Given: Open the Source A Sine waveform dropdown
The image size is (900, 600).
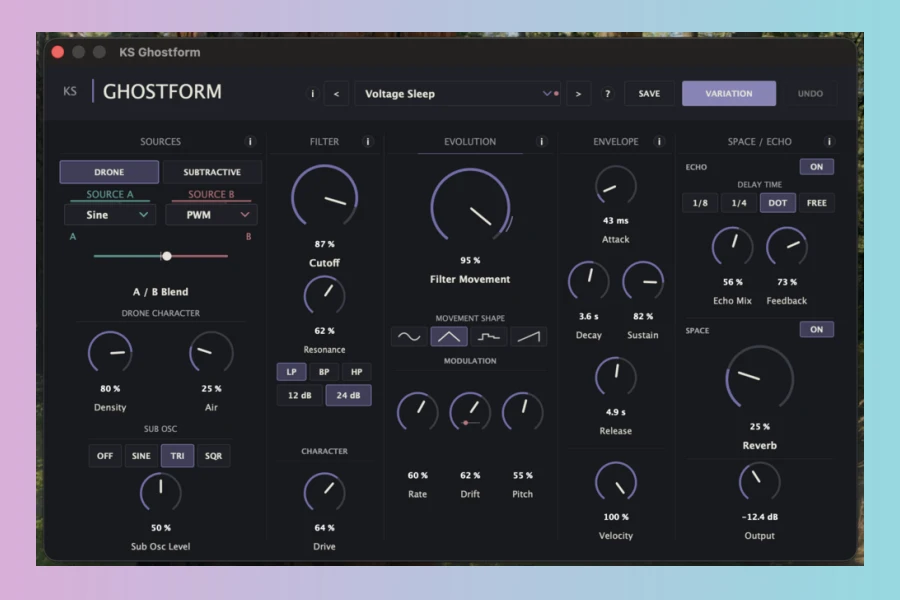Looking at the screenshot, I should 110,215.
